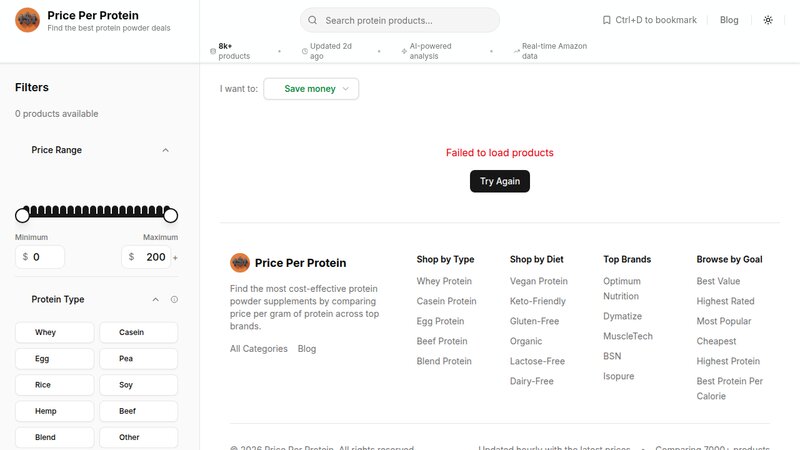Toggle the Casein protein type filter
Viewport: 800px width, 450px height.
point(139,332)
